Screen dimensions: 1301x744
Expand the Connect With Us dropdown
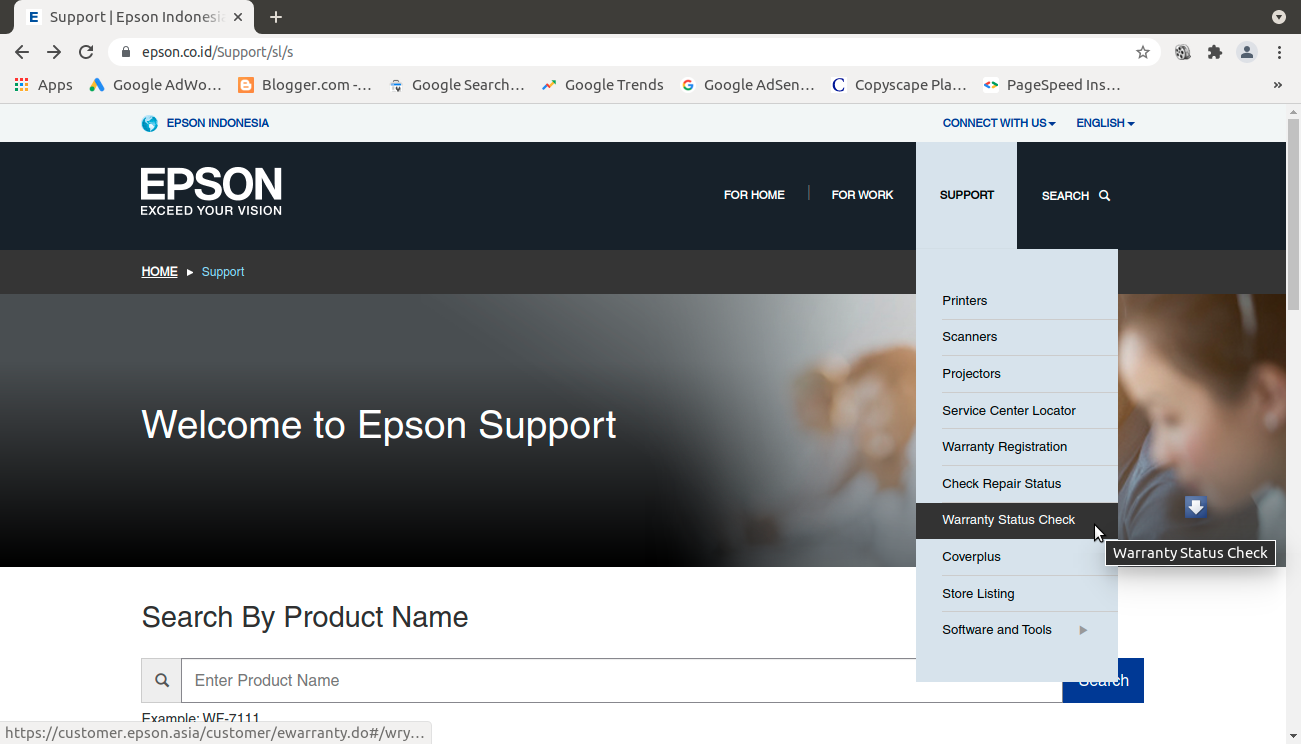(999, 123)
